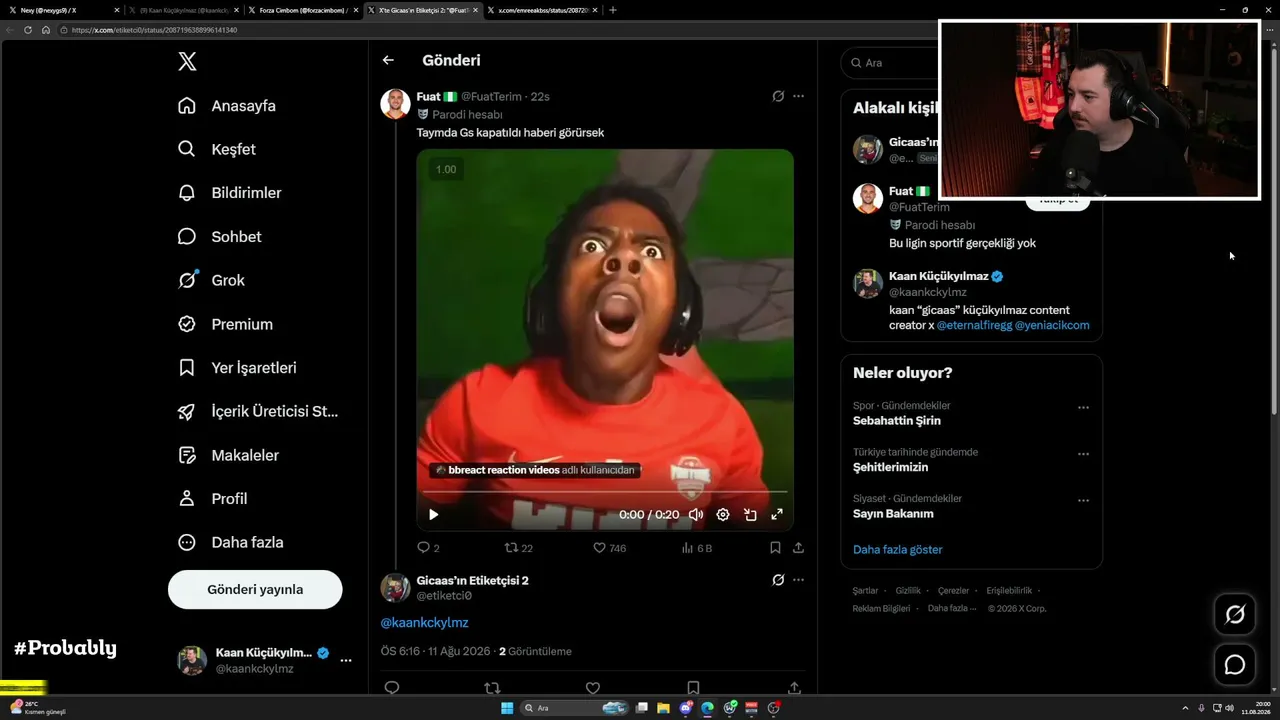Click the Ara search field on X
Viewport: 1280px width, 720px height.
click(x=890, y=63)
